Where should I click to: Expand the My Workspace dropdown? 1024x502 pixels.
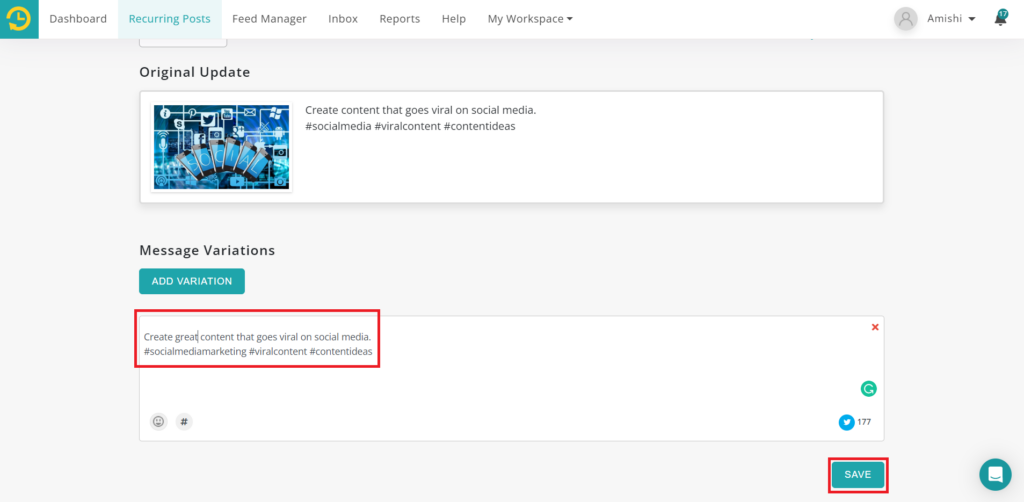(530, 19)
